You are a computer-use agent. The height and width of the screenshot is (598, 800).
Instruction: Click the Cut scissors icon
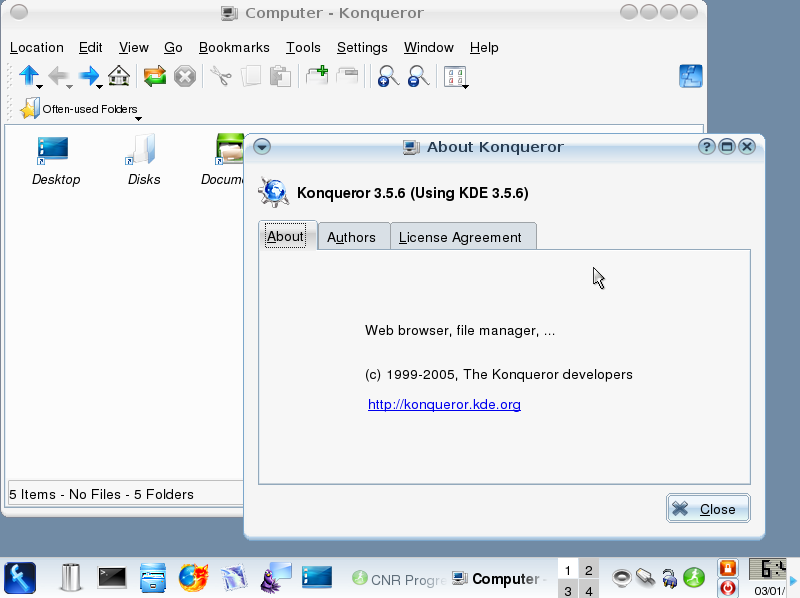point(220,77)
